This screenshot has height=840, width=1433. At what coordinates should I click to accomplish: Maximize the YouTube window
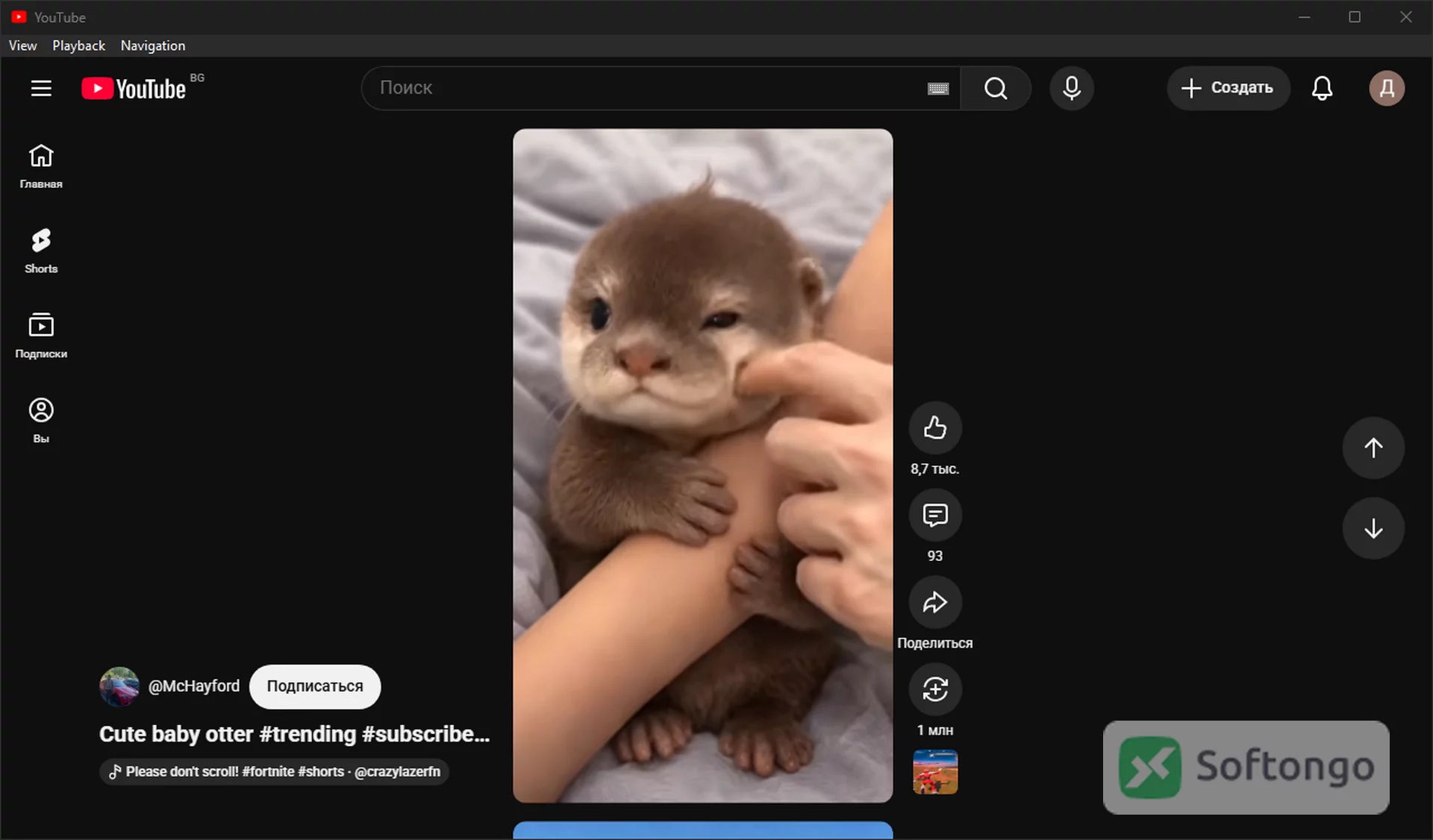[x=1355, y=17]
